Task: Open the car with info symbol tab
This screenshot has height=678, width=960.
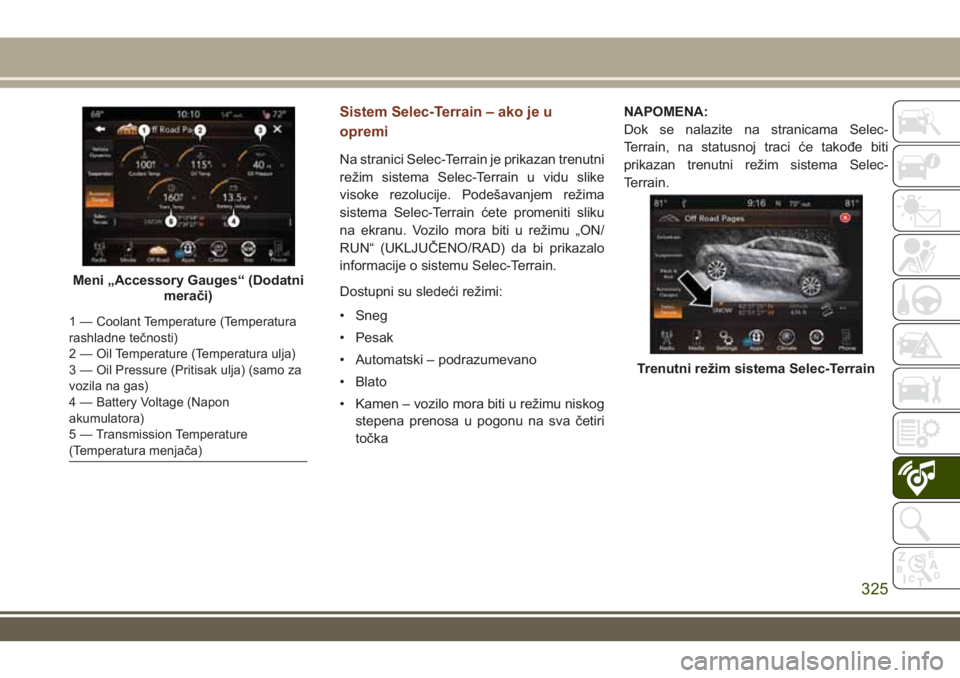Action: click(926, 166)
